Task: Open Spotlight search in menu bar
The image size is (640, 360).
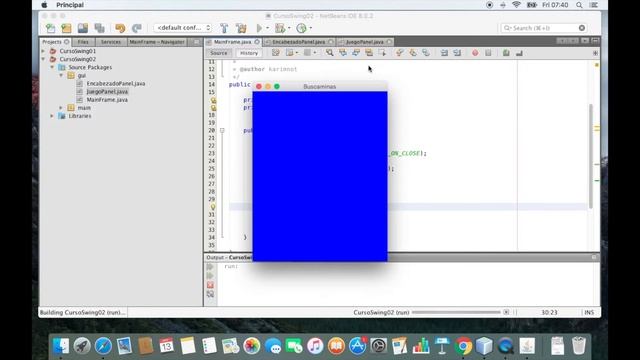Action: point(579,5)
